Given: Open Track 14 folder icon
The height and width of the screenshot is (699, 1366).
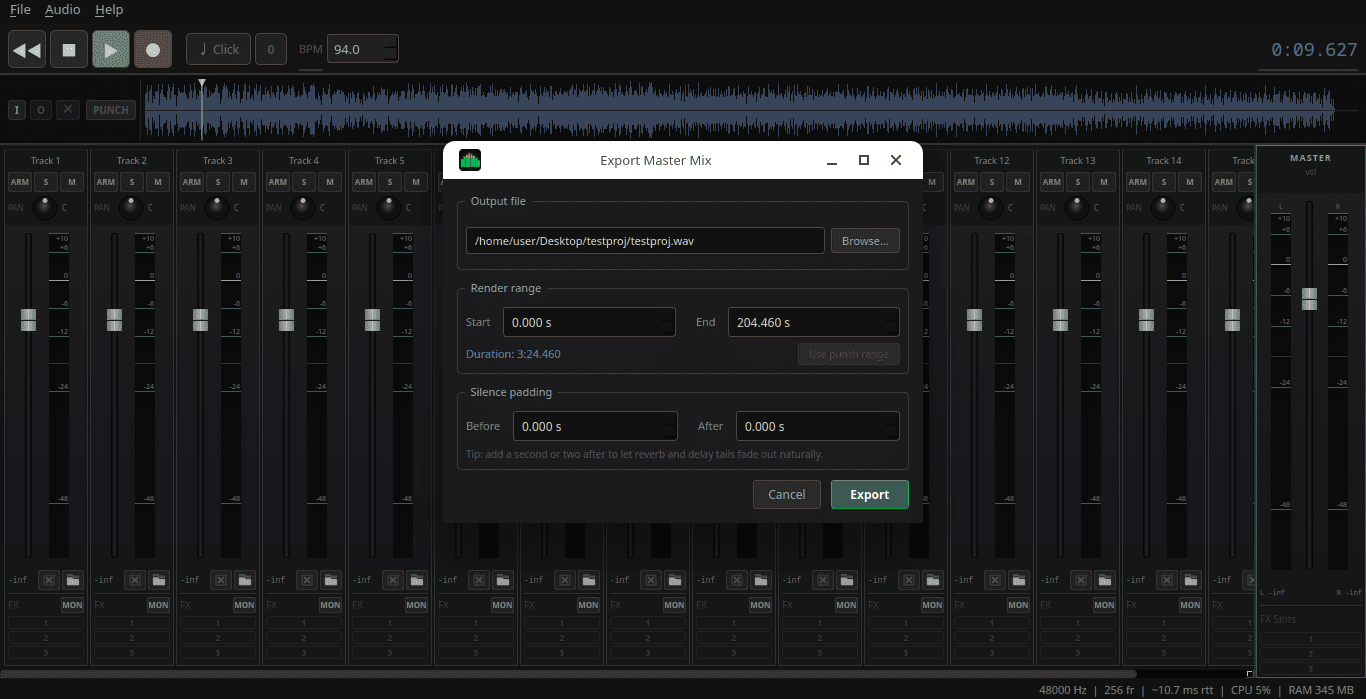Looking at the screenshot, I should (1191, 580).
